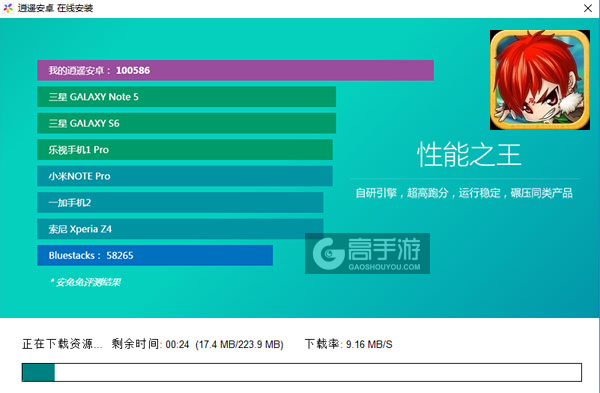Select the Bluestacks 58265 bar
Screen dimensions: 600x393
[x=155, y=255]
